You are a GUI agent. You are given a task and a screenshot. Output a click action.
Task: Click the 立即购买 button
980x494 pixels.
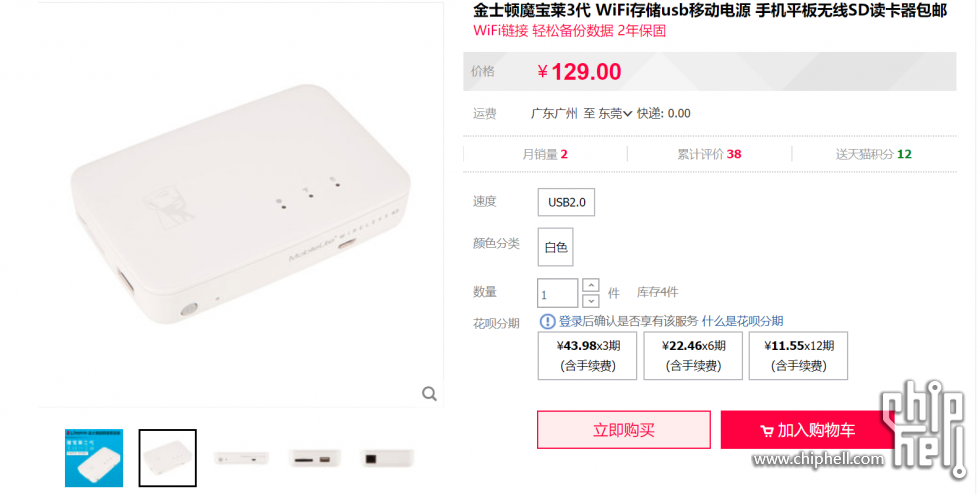click(x=624, y=430)
